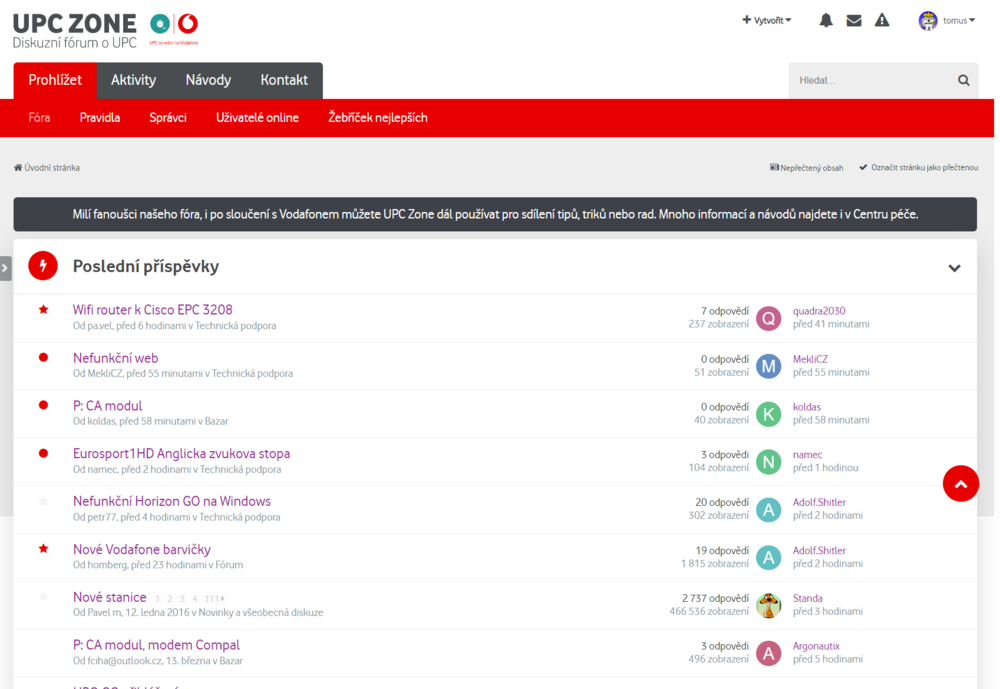Open Standa user profile link
The height and width of the screenshot is (689, 1000).
(807, 598)
